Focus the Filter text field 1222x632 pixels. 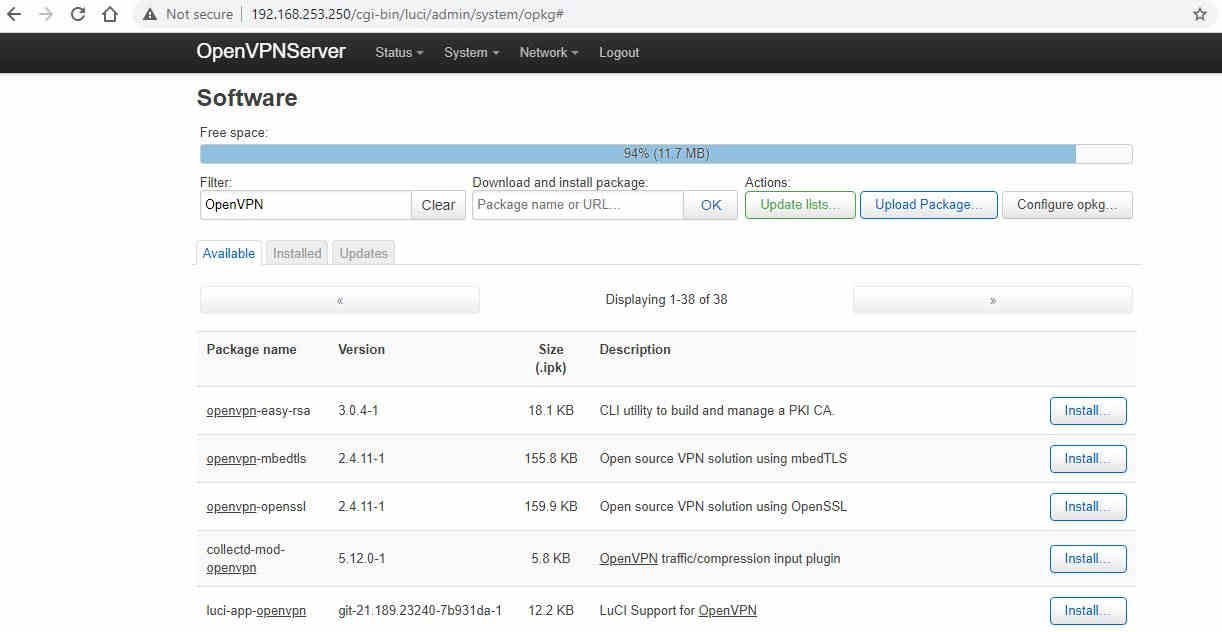pos(306,205)
